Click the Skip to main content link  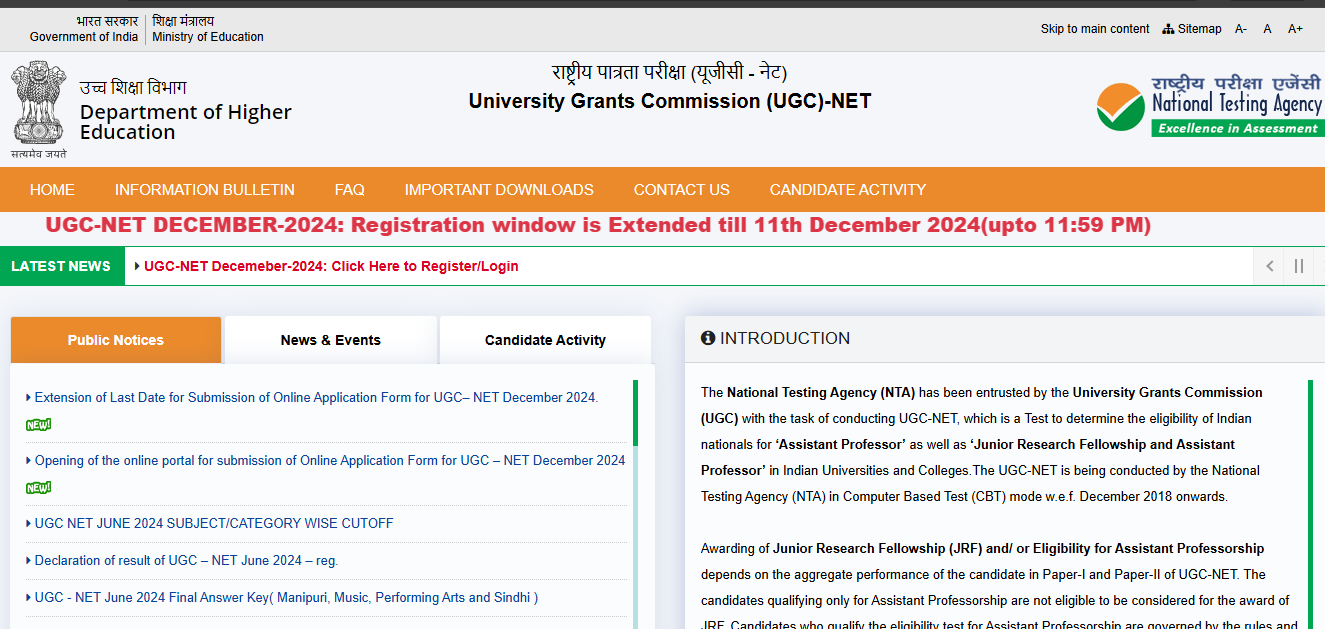coord(1094,28)
